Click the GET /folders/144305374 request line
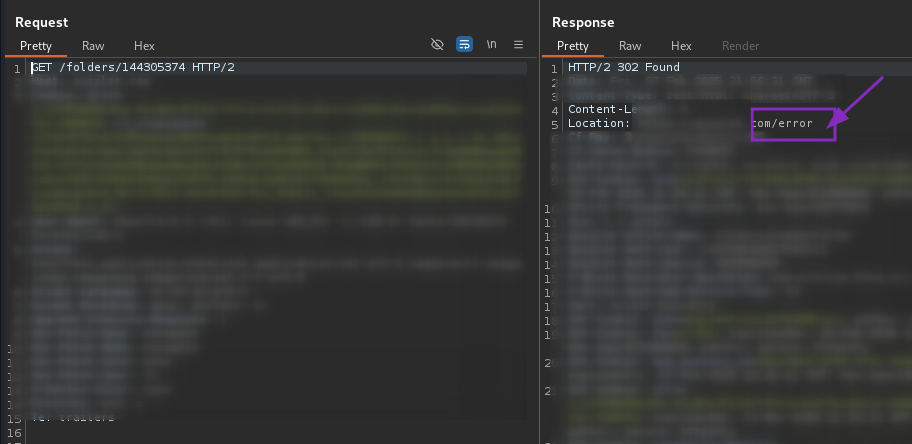Viewport: 912px width, 444px height. pyautogui.click(x=133, y=68)
